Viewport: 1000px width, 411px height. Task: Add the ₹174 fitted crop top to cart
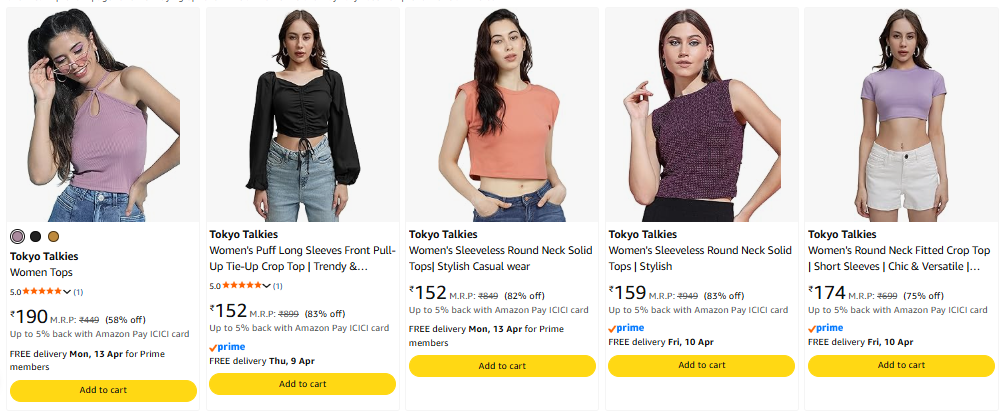pyautogui.click(x=901, y=365)
